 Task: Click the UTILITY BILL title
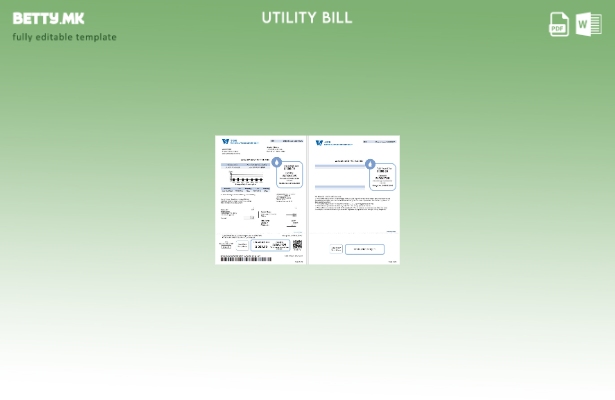307,18
